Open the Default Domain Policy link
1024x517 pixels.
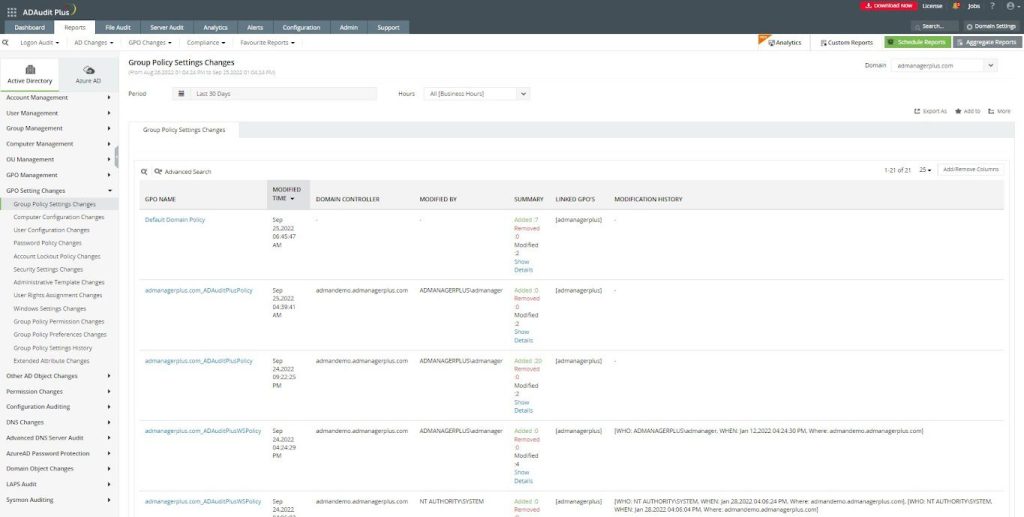(x=174, y=219)
